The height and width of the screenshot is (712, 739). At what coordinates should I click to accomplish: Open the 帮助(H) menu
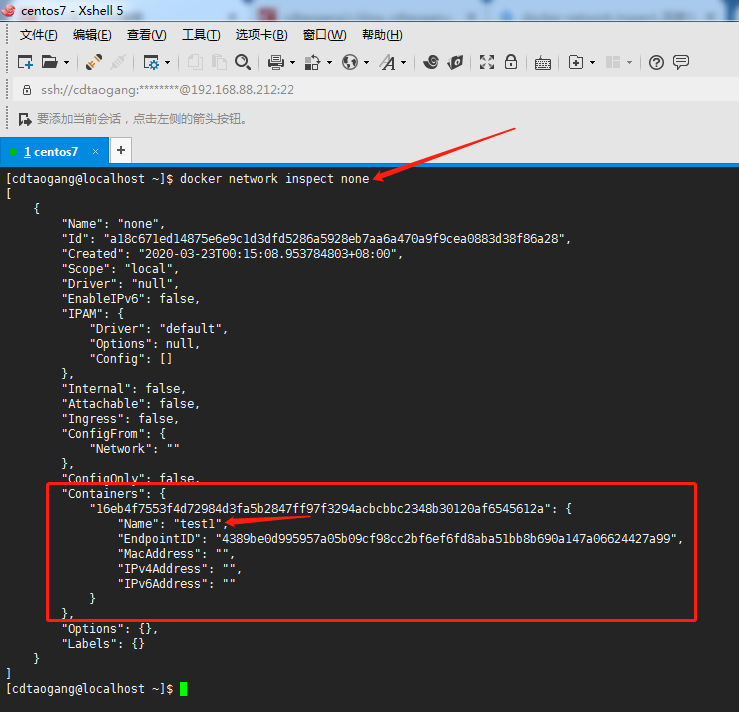click(382, 35)
